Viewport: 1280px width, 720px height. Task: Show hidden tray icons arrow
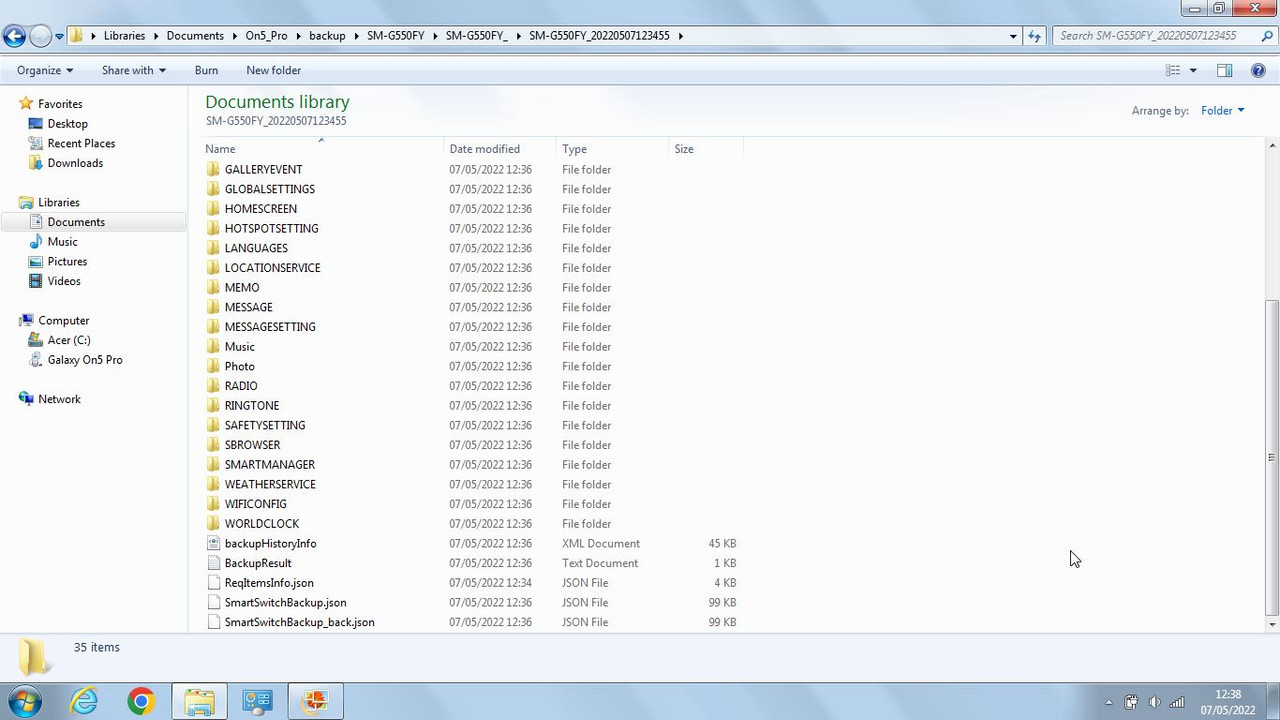pos(1108,703)
